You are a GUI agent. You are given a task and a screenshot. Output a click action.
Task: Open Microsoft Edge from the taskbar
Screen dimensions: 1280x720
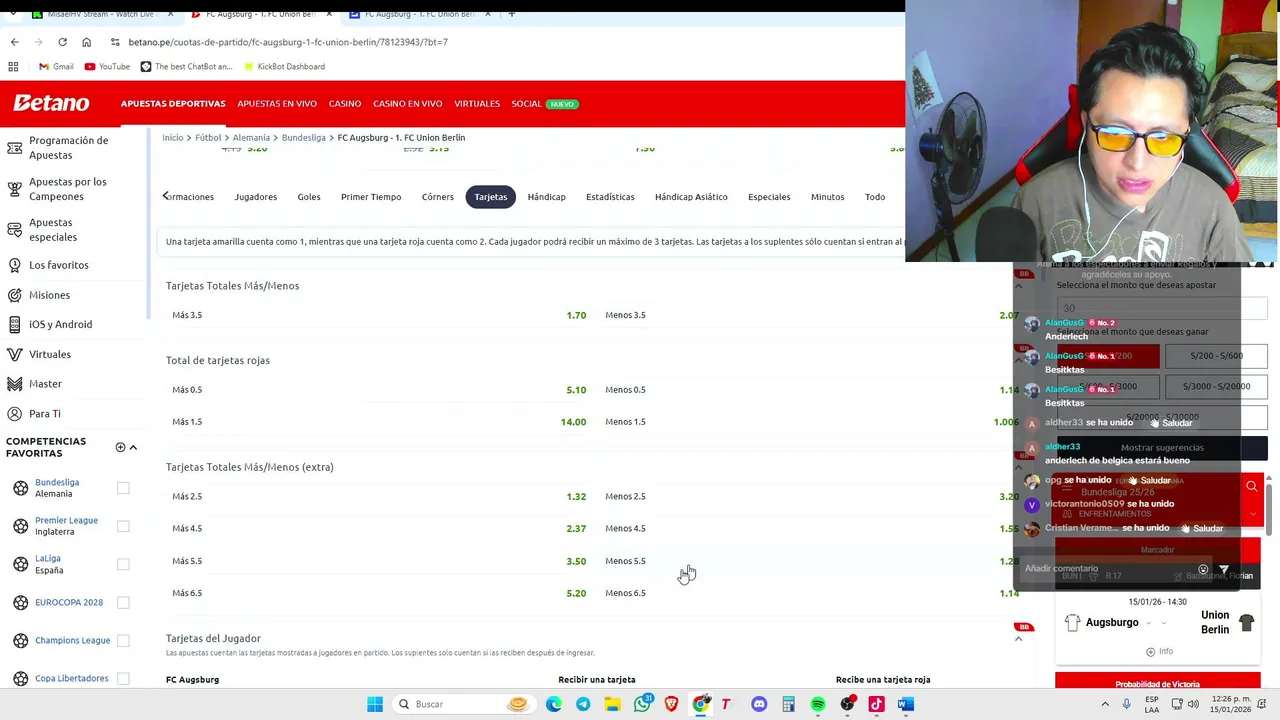(x=554, y=704)
